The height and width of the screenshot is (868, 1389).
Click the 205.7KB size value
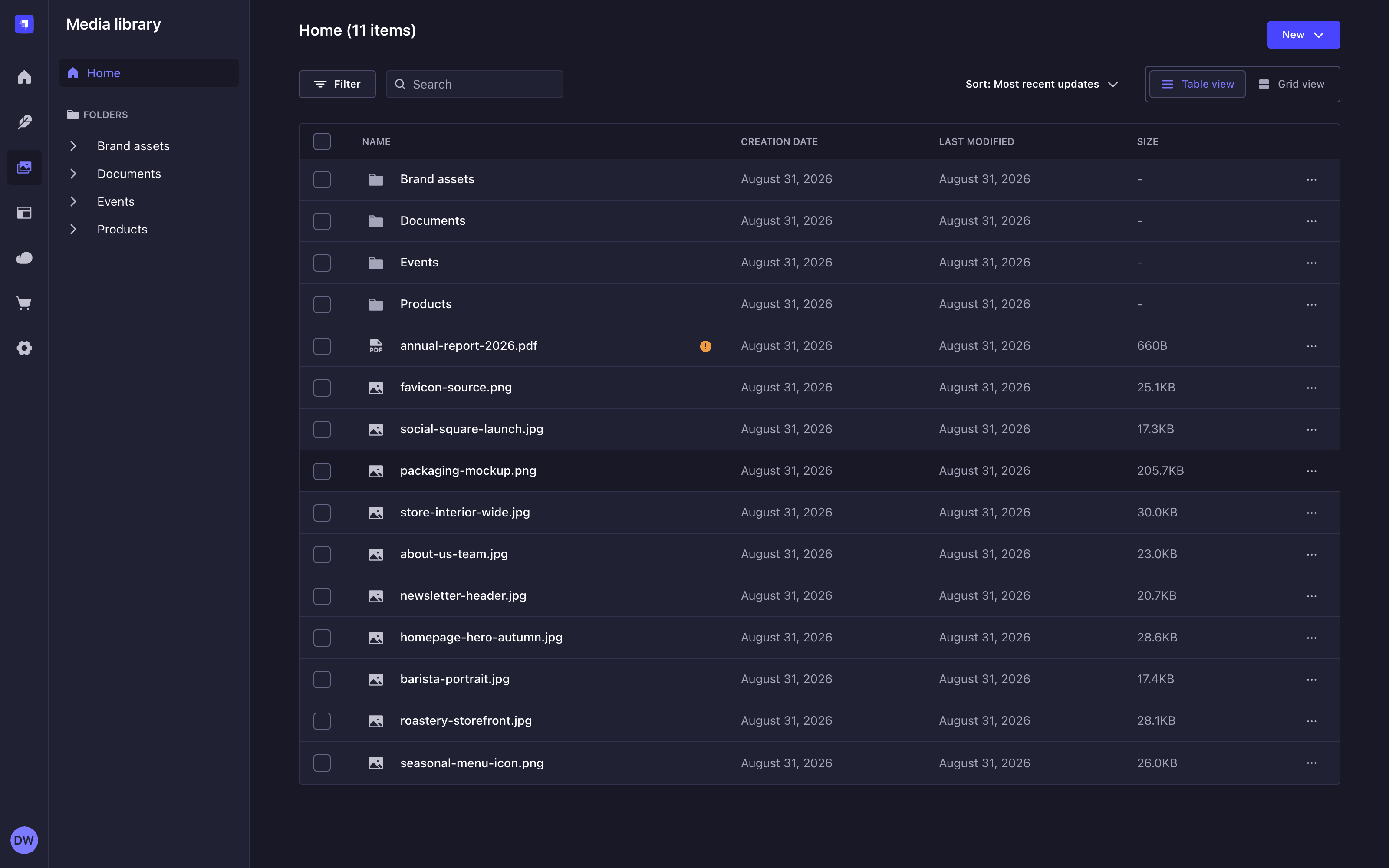pos(1160,471)
